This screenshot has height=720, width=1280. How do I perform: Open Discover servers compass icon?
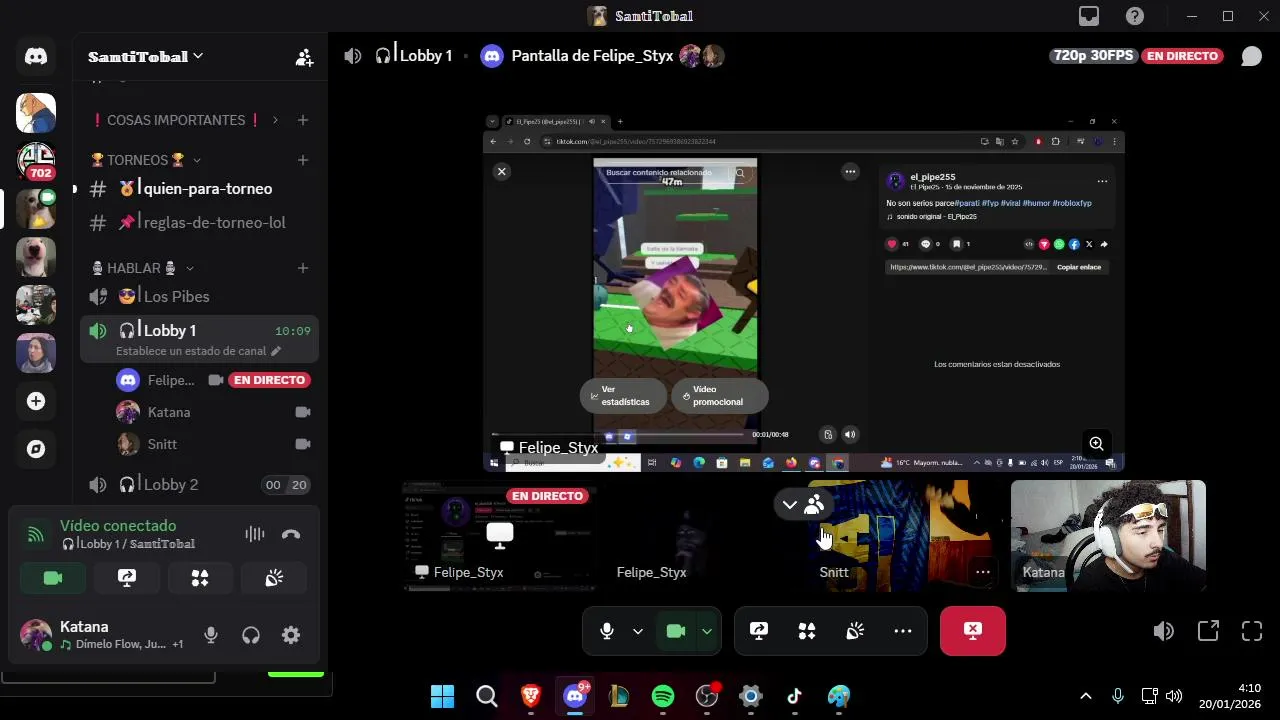[36, 449]
